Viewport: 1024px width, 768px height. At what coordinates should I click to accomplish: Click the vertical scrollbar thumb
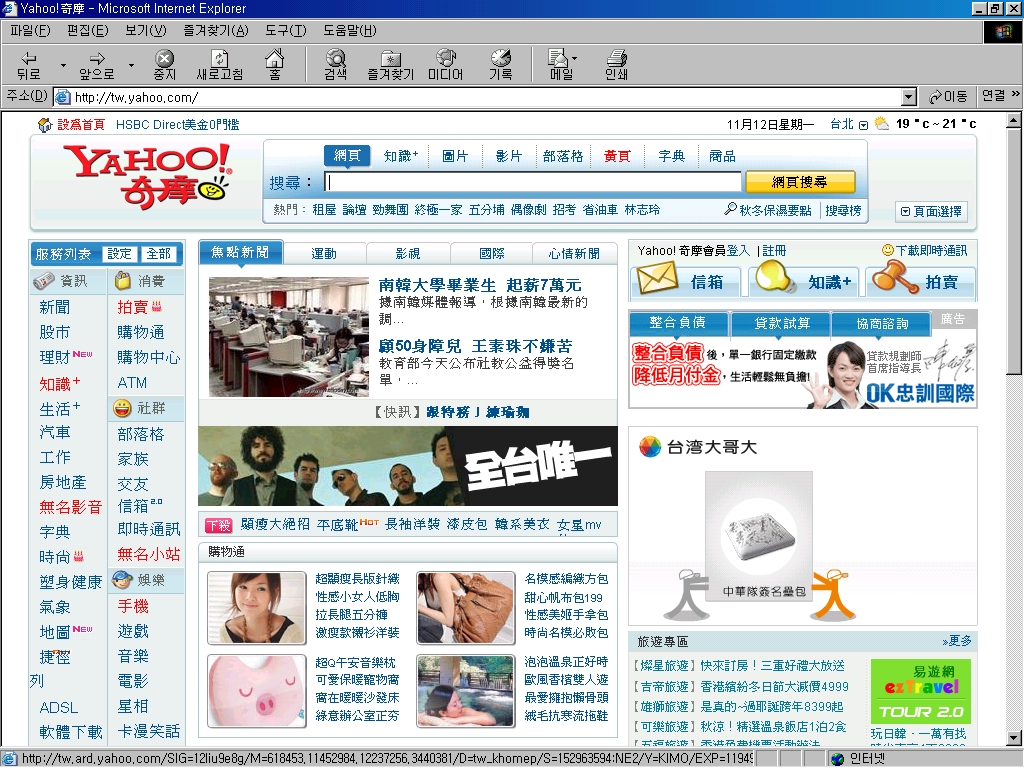point(1014,251)
